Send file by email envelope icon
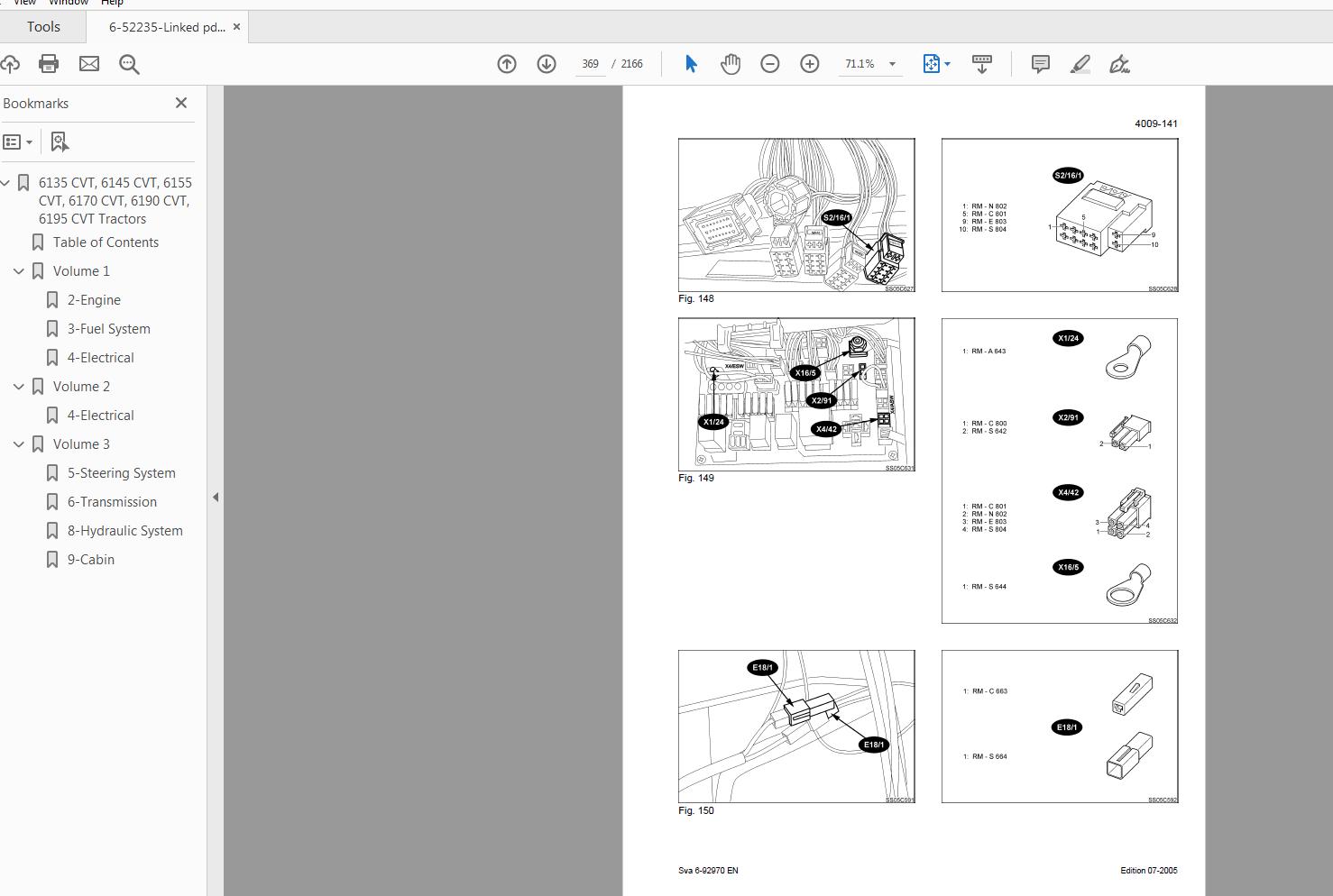Screen dimensions: 1333x896 click(89, 64)
